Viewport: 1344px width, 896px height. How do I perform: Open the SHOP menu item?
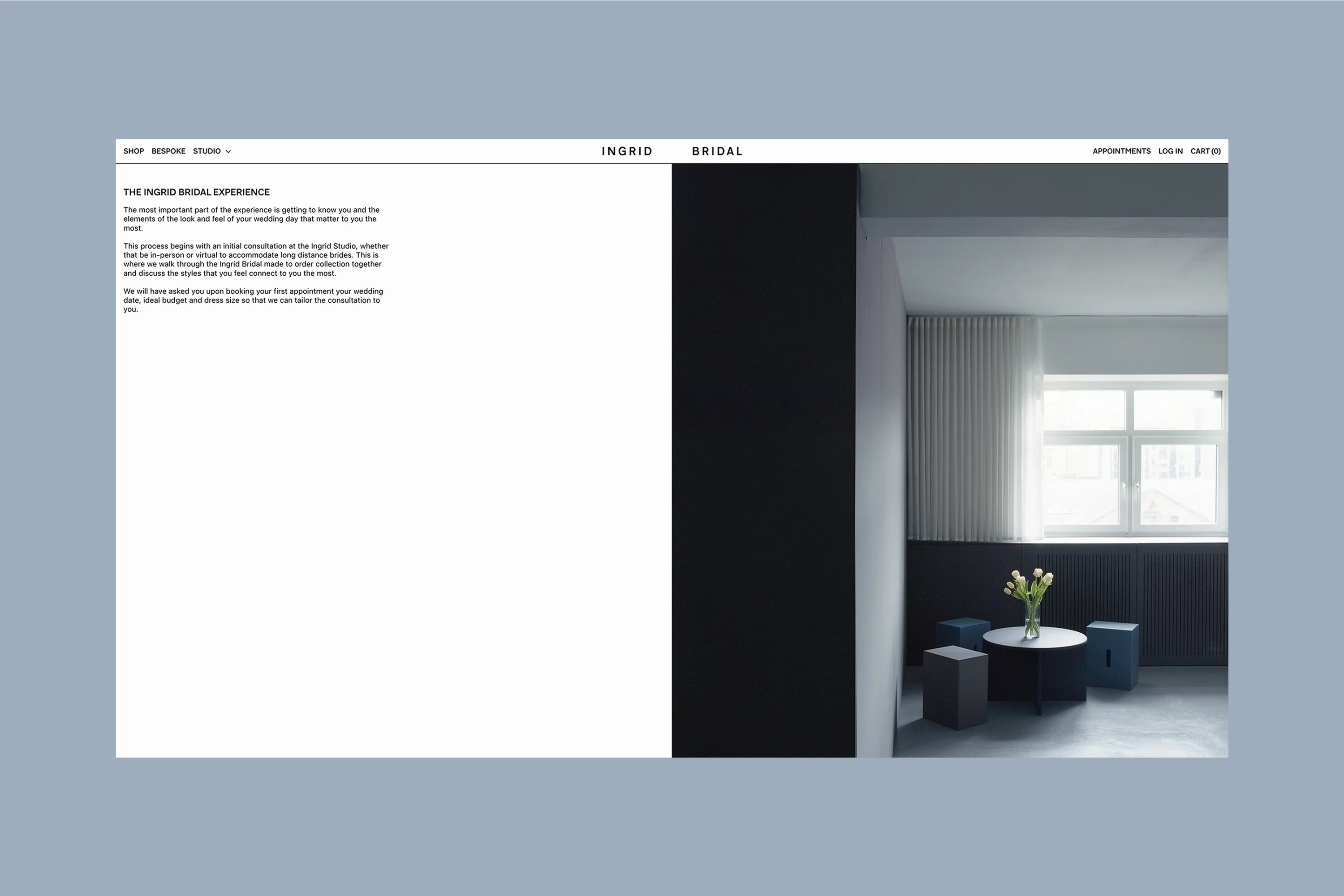(133, 151)
